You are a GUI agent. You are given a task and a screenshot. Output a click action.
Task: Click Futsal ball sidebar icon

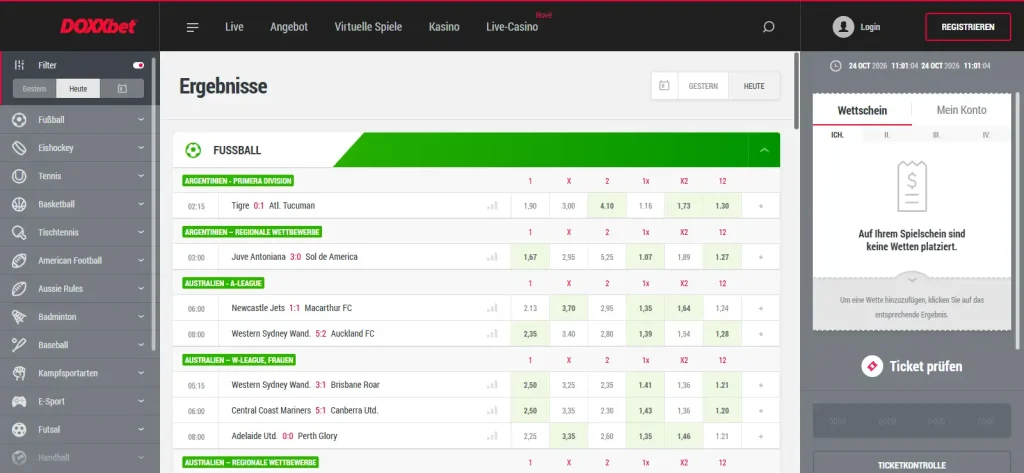[20, 429]
